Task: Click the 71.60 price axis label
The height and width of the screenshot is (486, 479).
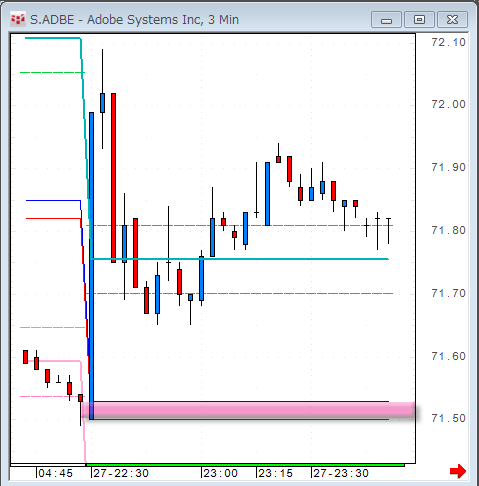Action: pos(448,356)
